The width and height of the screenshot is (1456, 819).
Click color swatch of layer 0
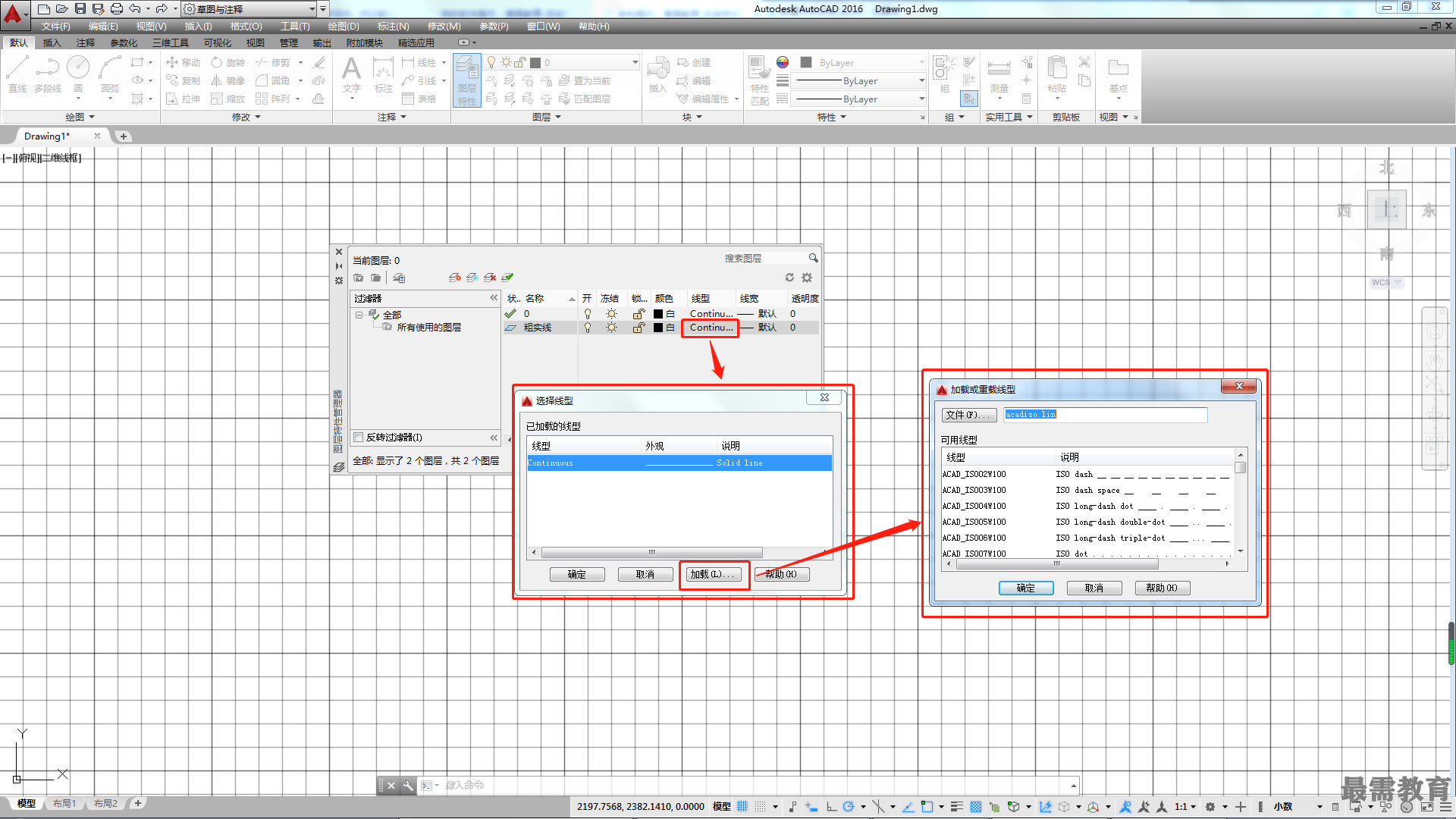658,314
